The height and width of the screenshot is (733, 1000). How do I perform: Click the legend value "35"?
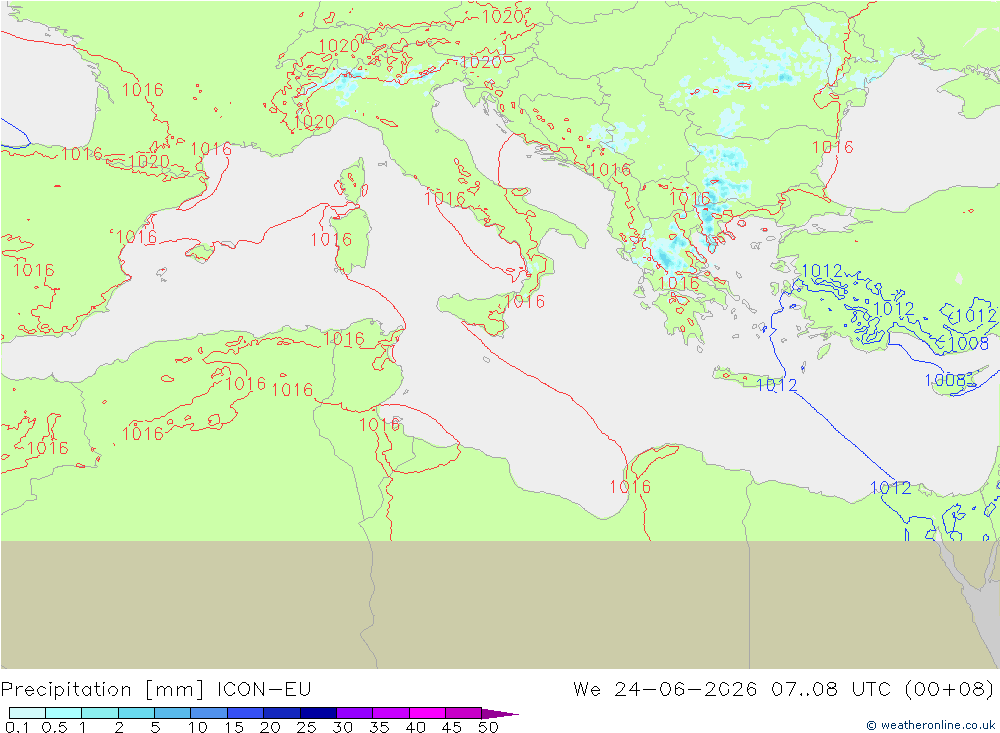[379, 727]
